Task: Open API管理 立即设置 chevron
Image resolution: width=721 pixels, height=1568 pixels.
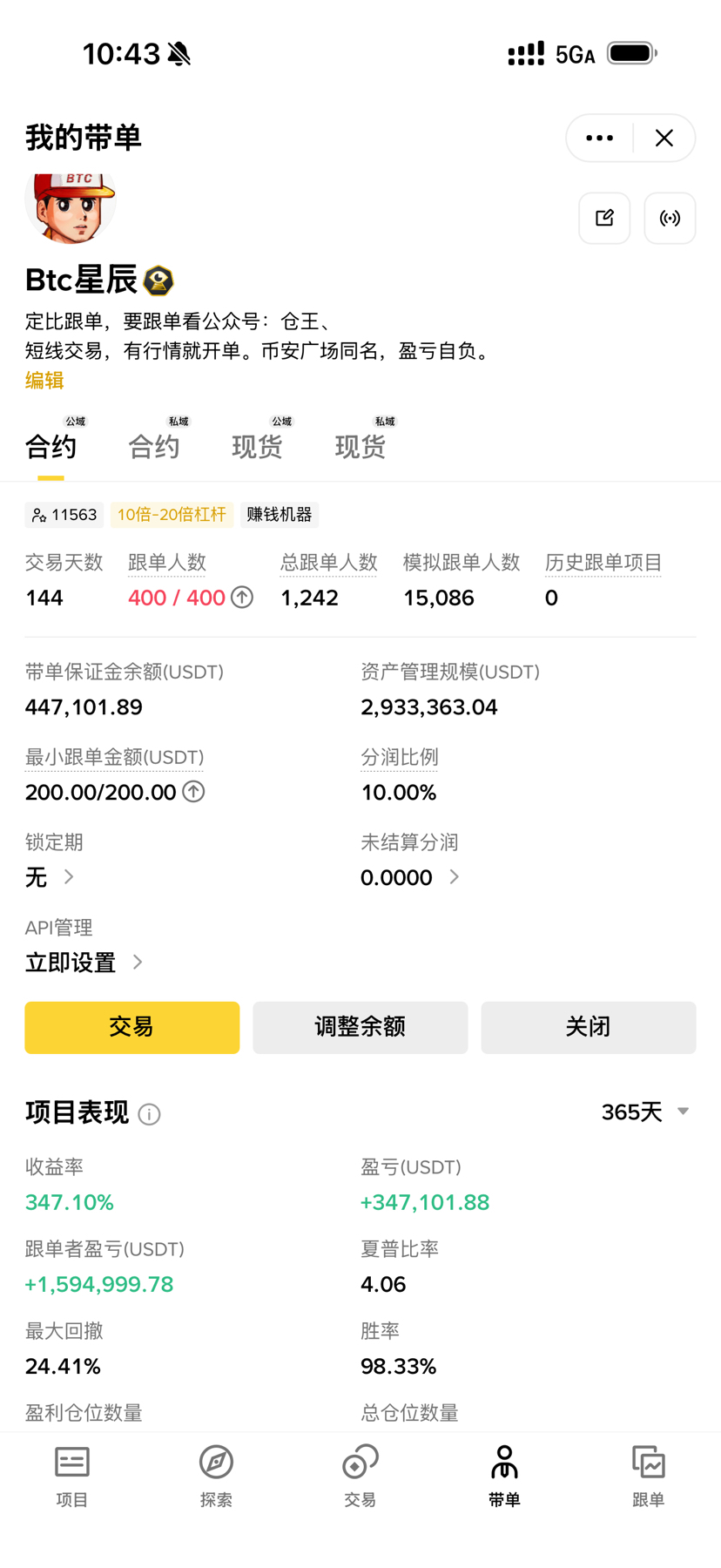Action: pyautogui.click(x=138, y=962)
